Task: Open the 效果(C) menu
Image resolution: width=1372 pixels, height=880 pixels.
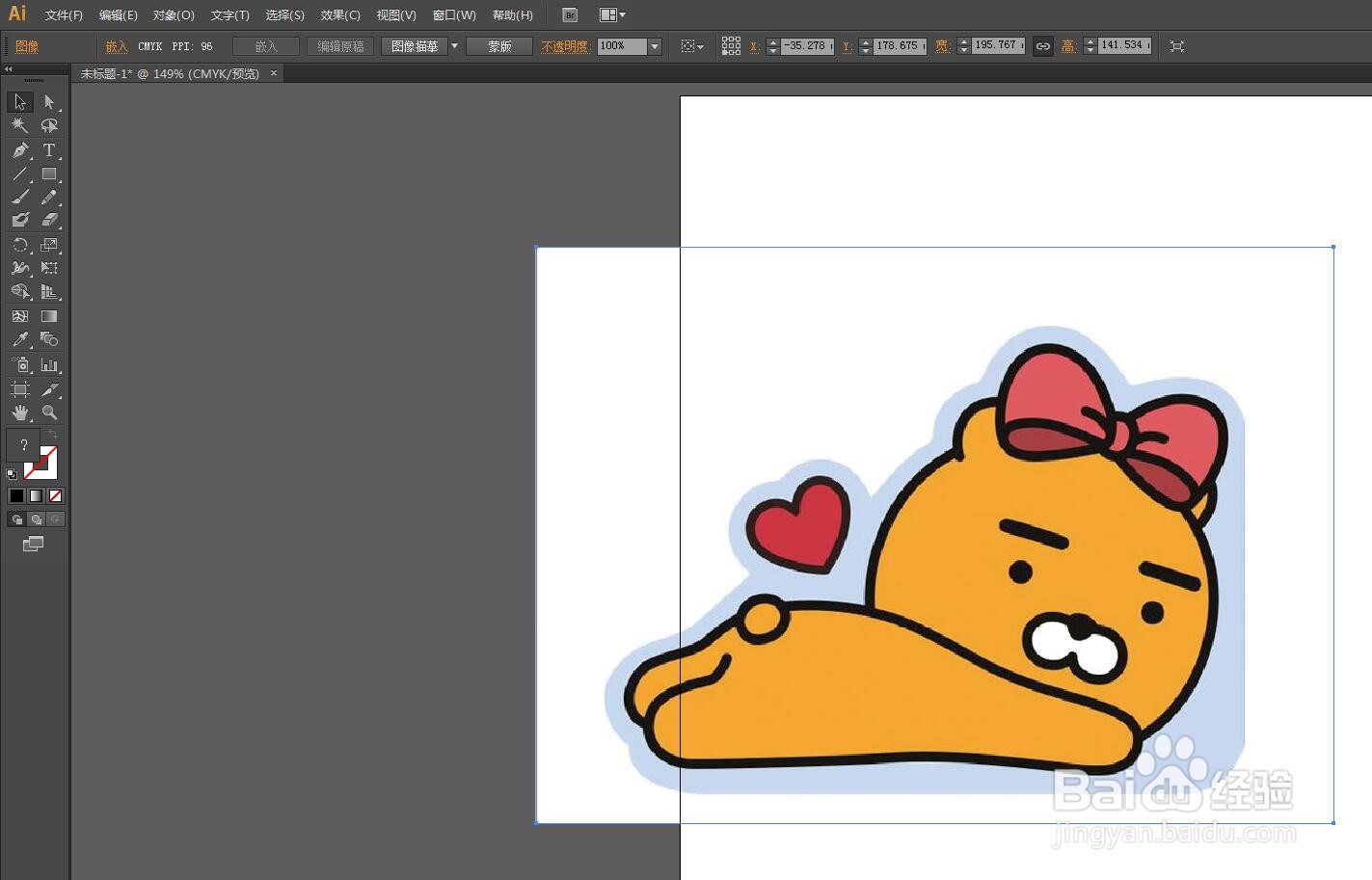Action: tap(340, 15)
